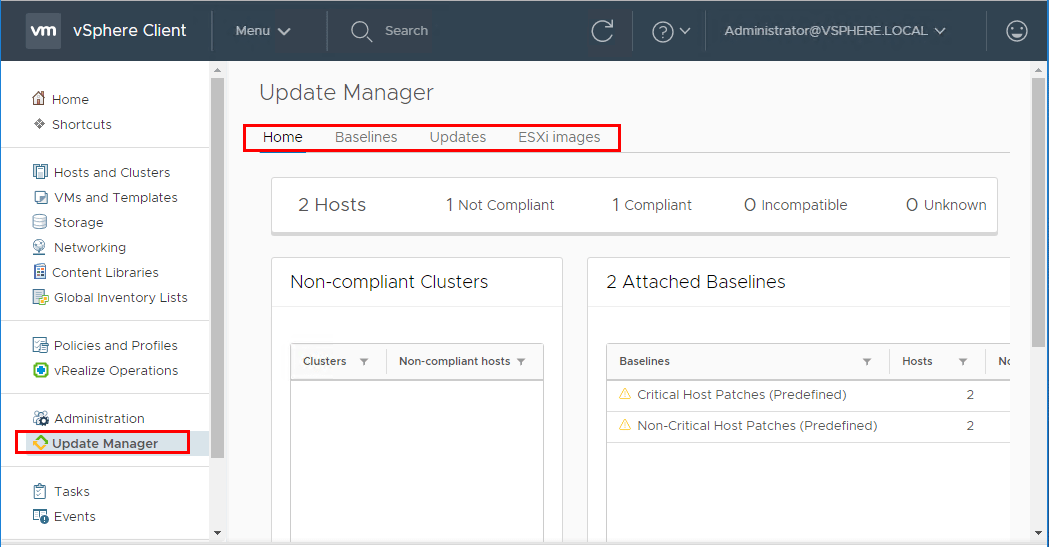Open filter for Clusters column

[x=364, y=362]
